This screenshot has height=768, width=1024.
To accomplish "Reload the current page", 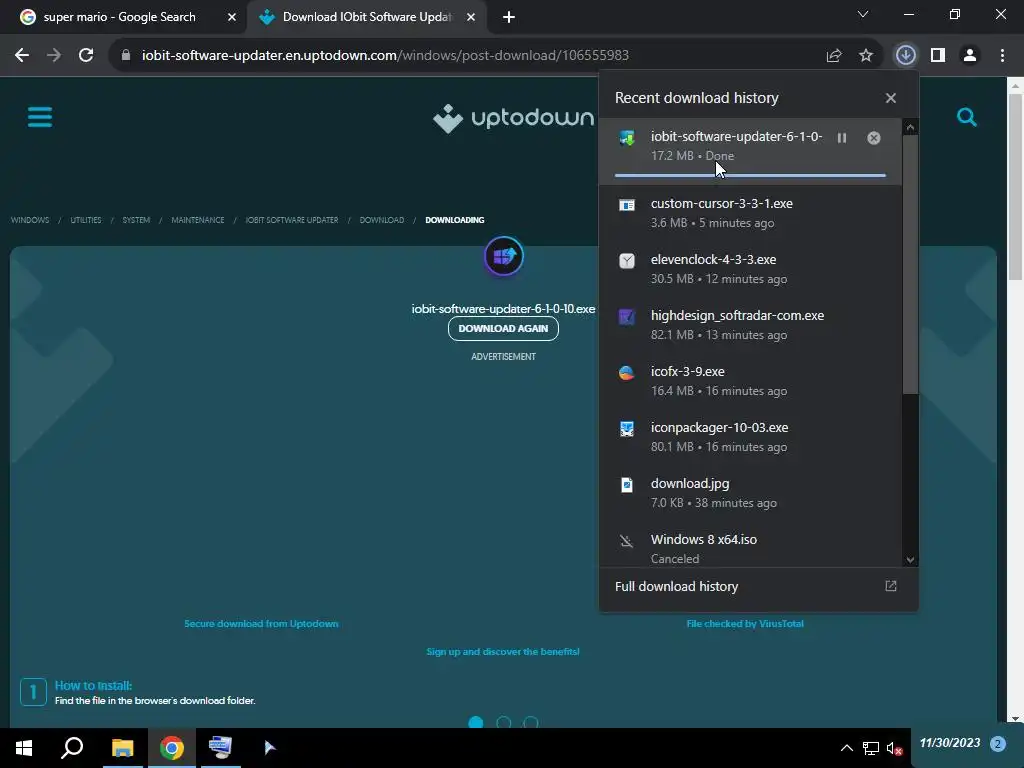I will point(86,56).
